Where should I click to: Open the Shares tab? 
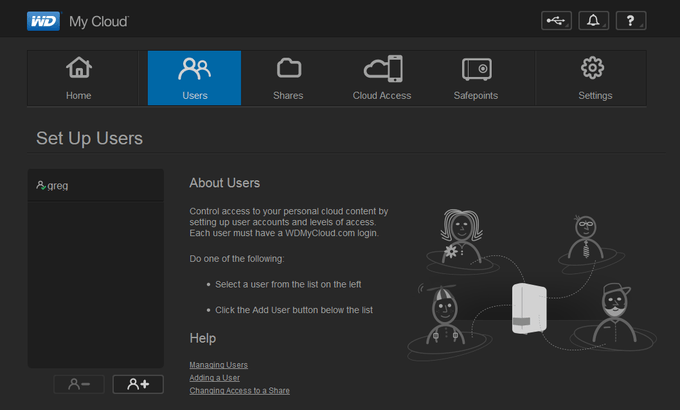(x=288, y=78)
